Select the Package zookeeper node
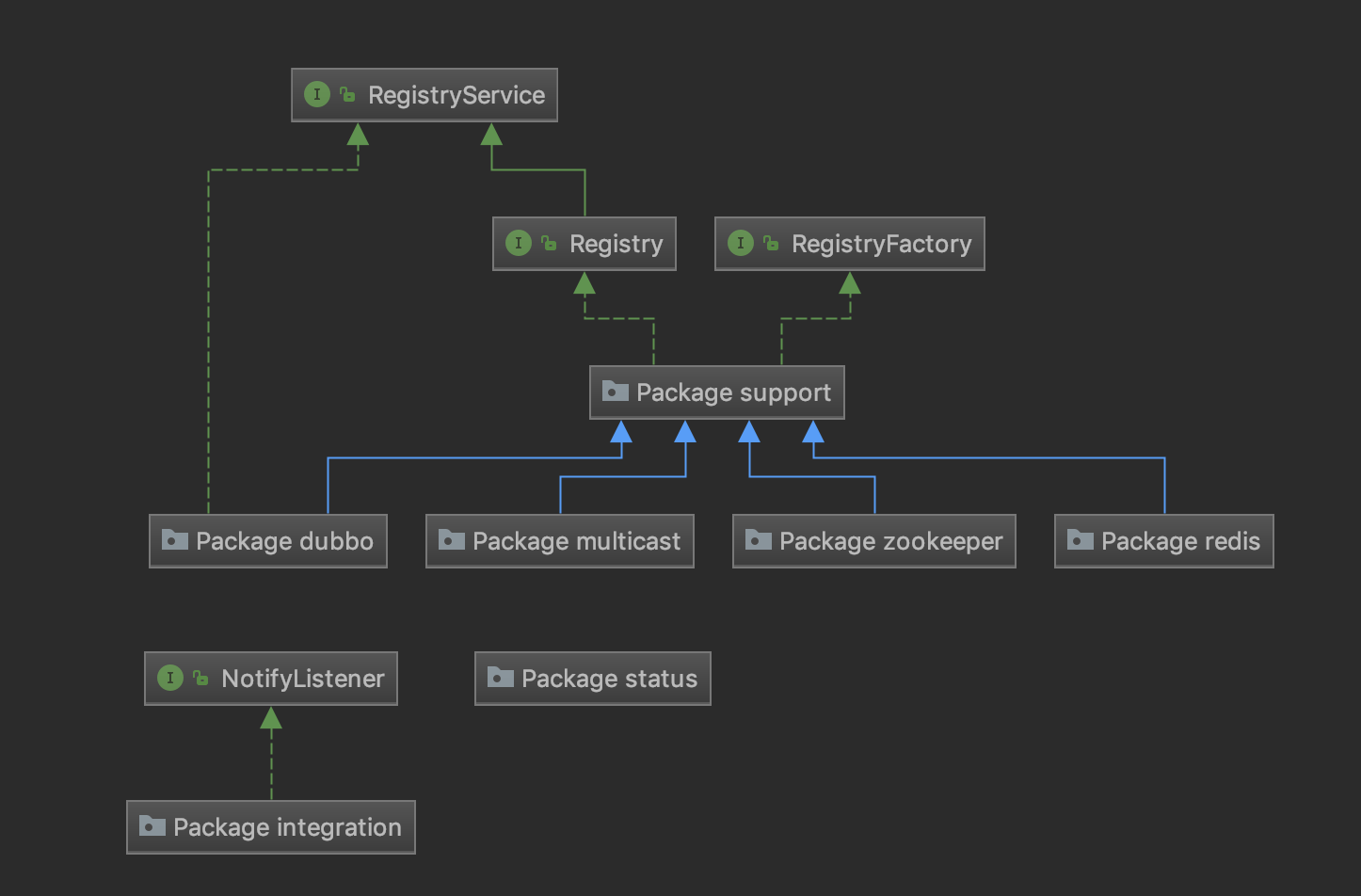The height and width of the screenshot is (896, 1361). point(873,540)
